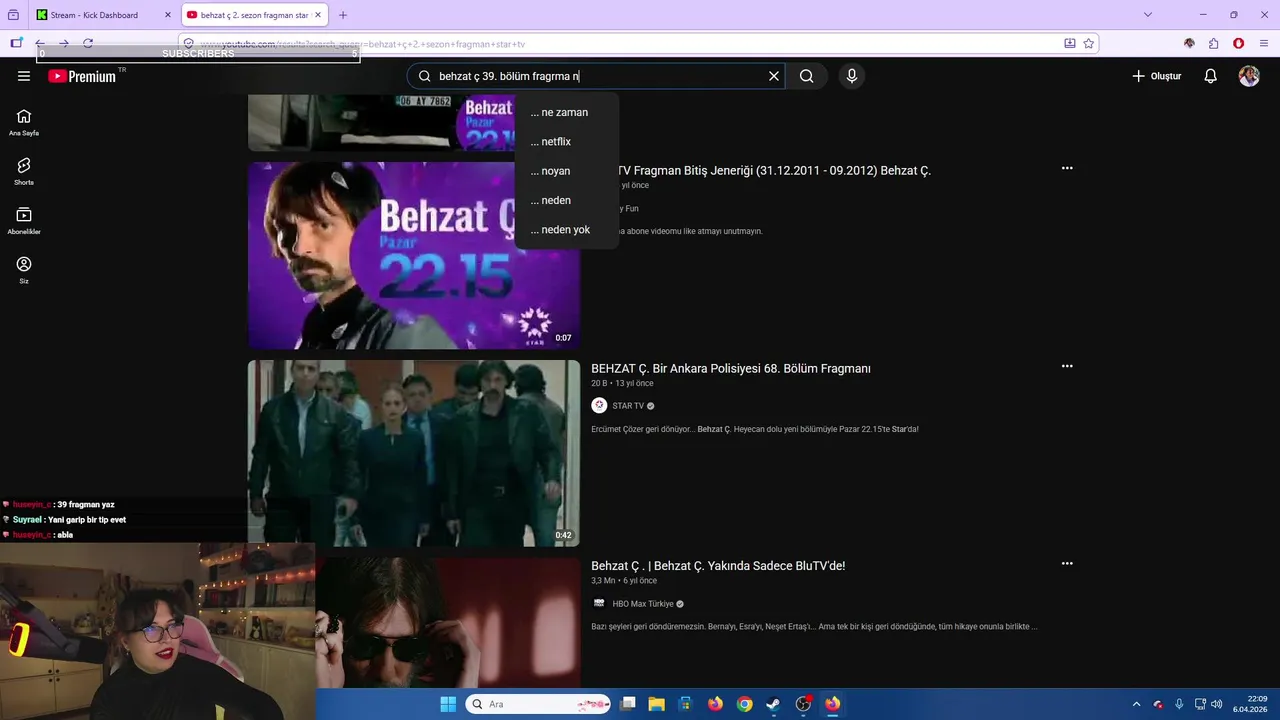Go back in browser history
Viewport: 1280px width, 720px height.
[x=40, y=43]
